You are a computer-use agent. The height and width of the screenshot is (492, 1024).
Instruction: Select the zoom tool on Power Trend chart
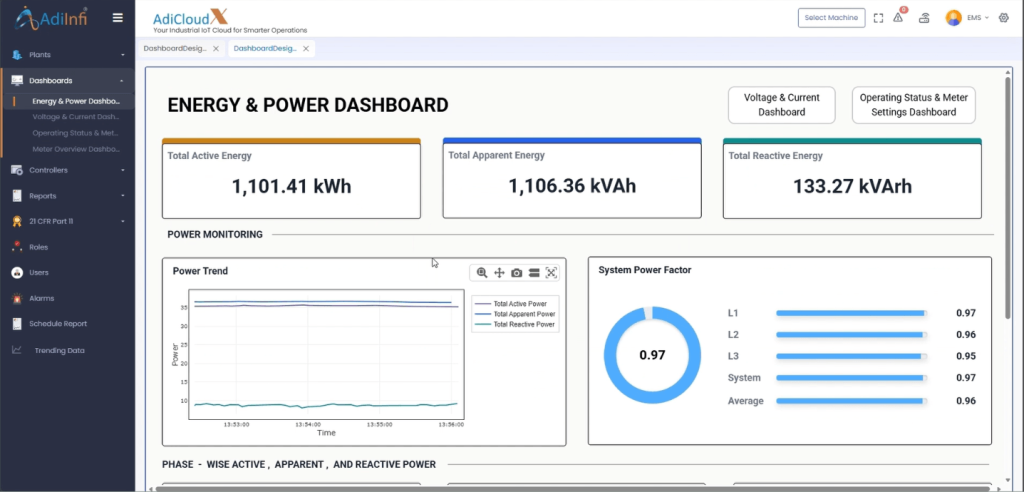pyautogui.click(x=482, y=273)
